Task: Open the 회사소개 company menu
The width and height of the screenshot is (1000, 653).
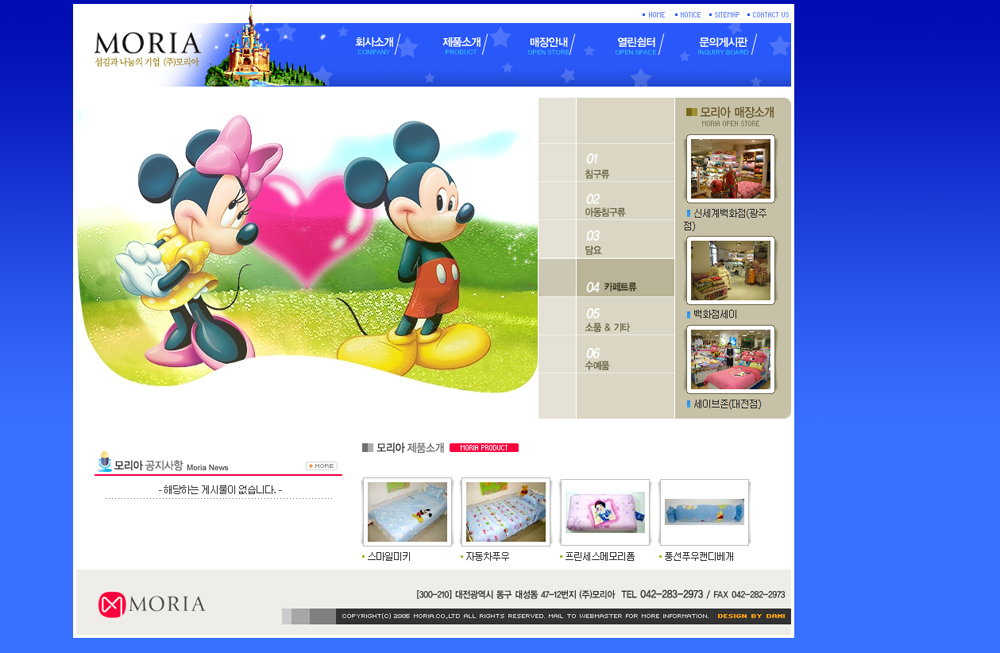Action: pos(375,44)
